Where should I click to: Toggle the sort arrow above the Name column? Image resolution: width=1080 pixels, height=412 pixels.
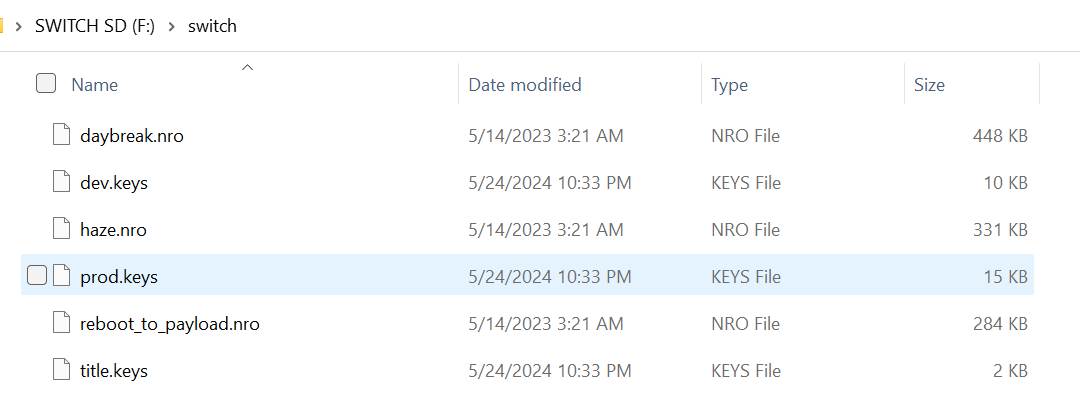[247, 68]
